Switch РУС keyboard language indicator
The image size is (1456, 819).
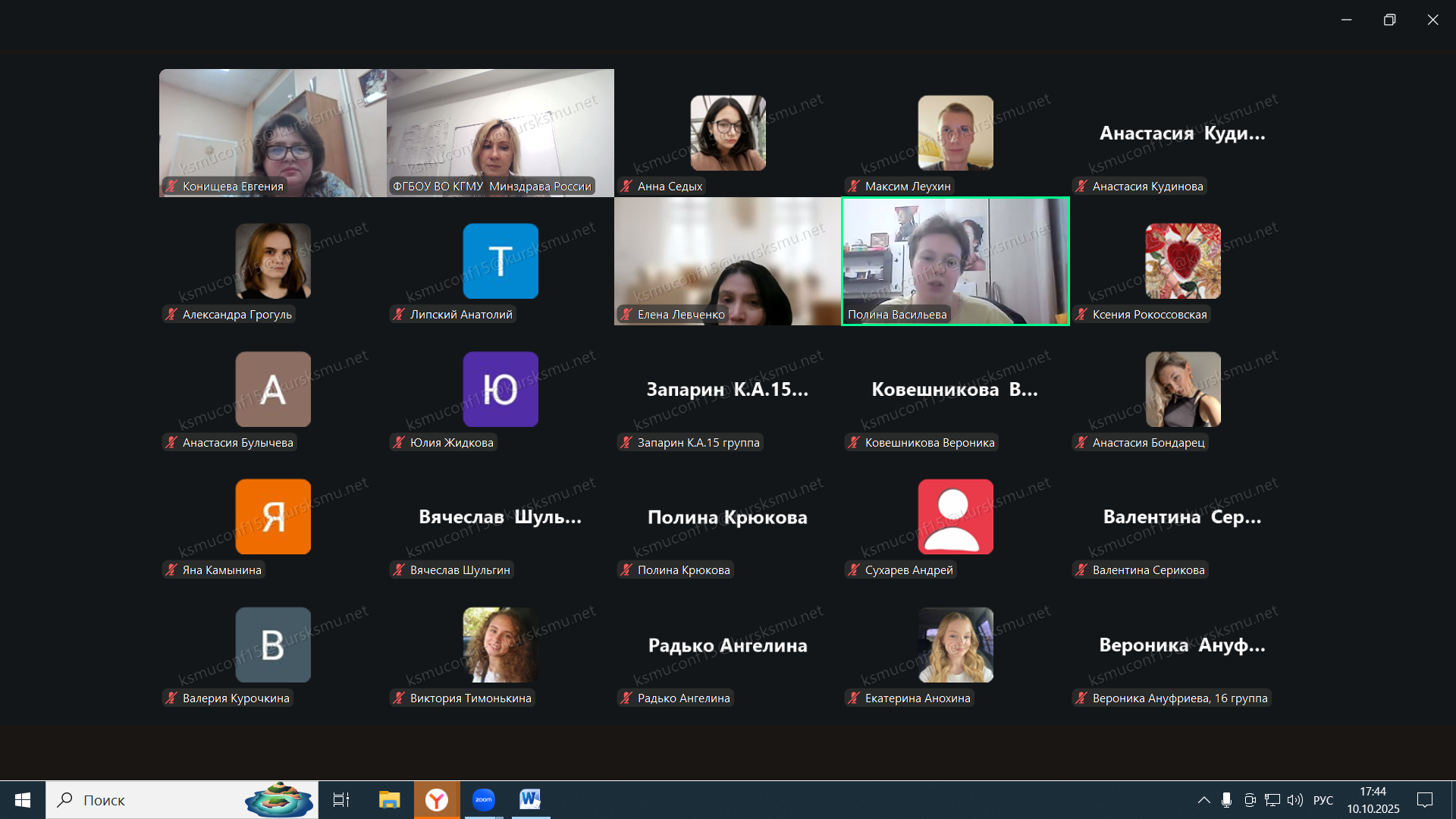click(1323, 799)
